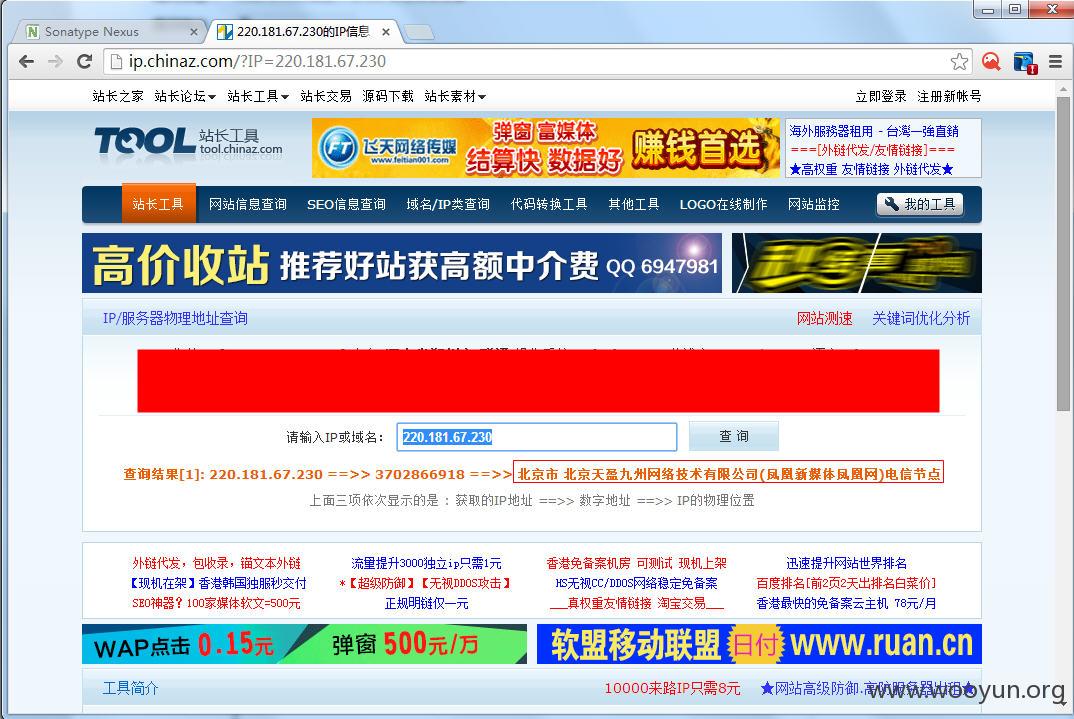The image size is (1074, 719).
Task: Click the 3702866918 numeric address text
Action: 420,474
